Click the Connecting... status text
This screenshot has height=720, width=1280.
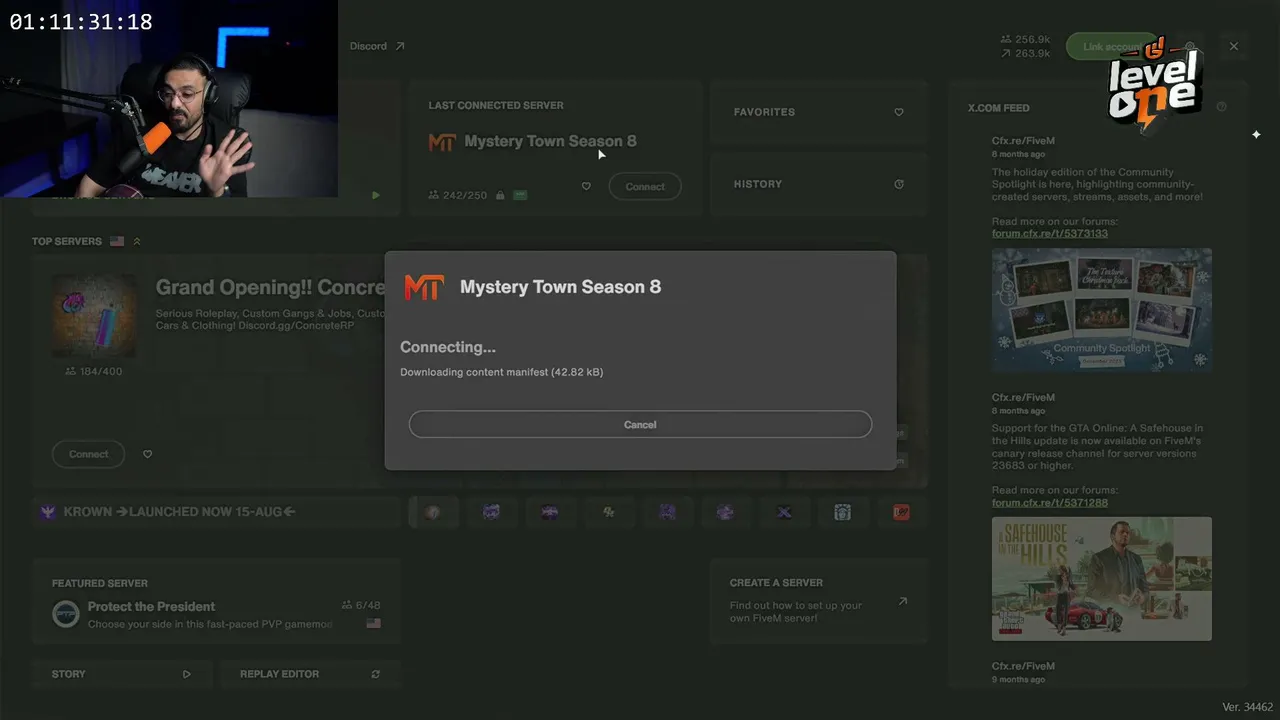pos(448,347)
